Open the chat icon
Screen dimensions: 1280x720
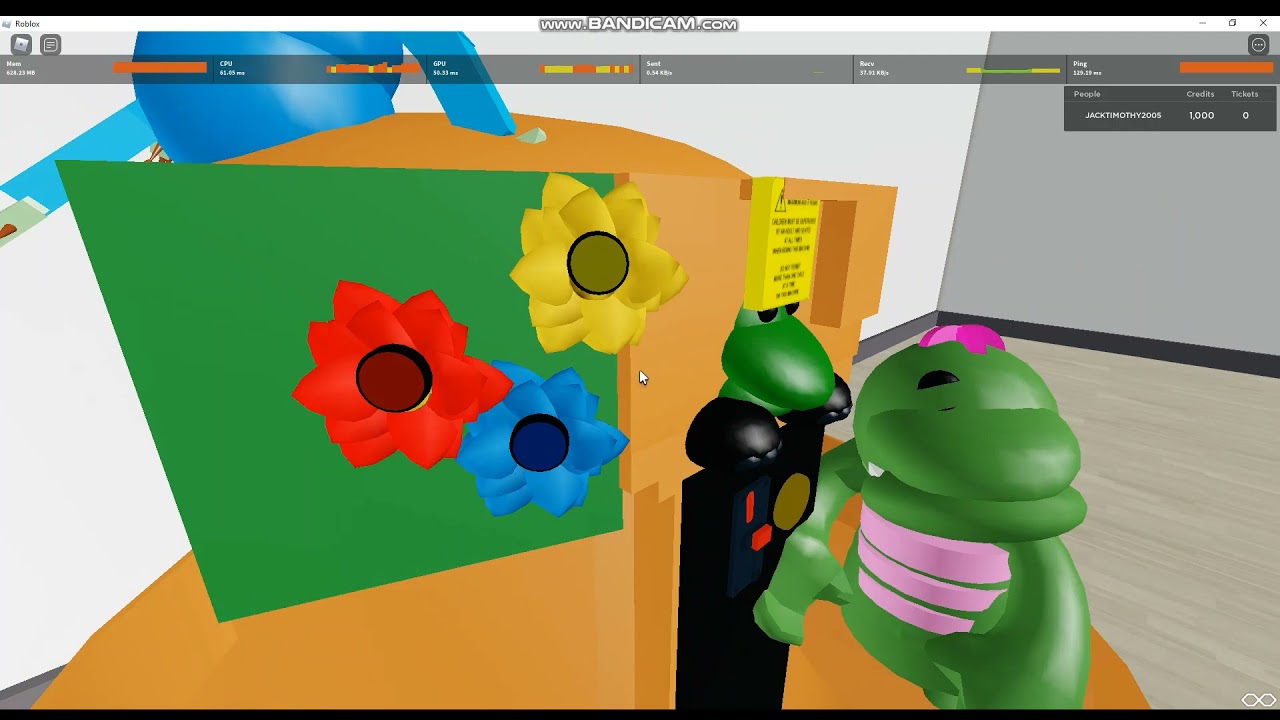pyautogui.click(x=51, y=44)
